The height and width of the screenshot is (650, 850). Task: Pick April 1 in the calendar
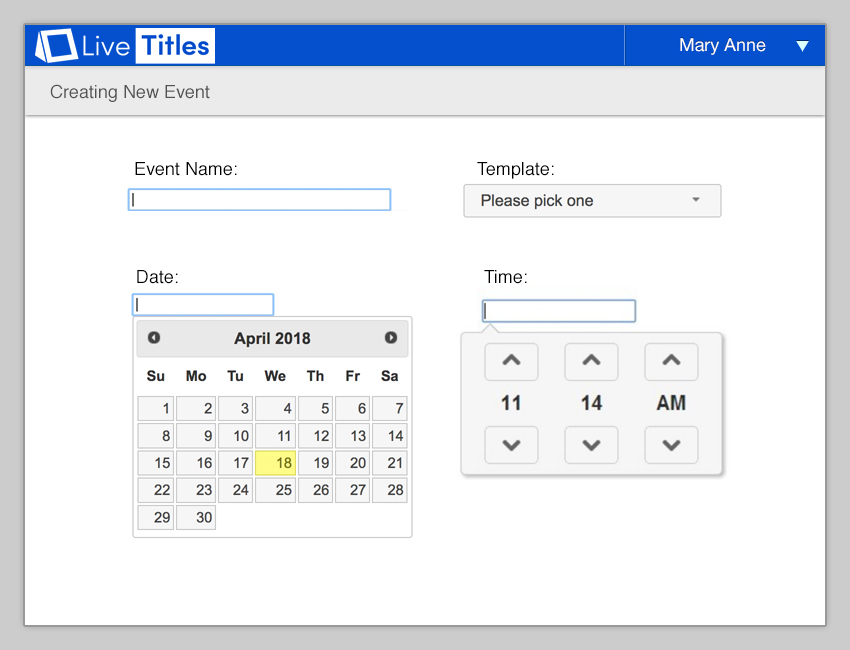point(156,409)
